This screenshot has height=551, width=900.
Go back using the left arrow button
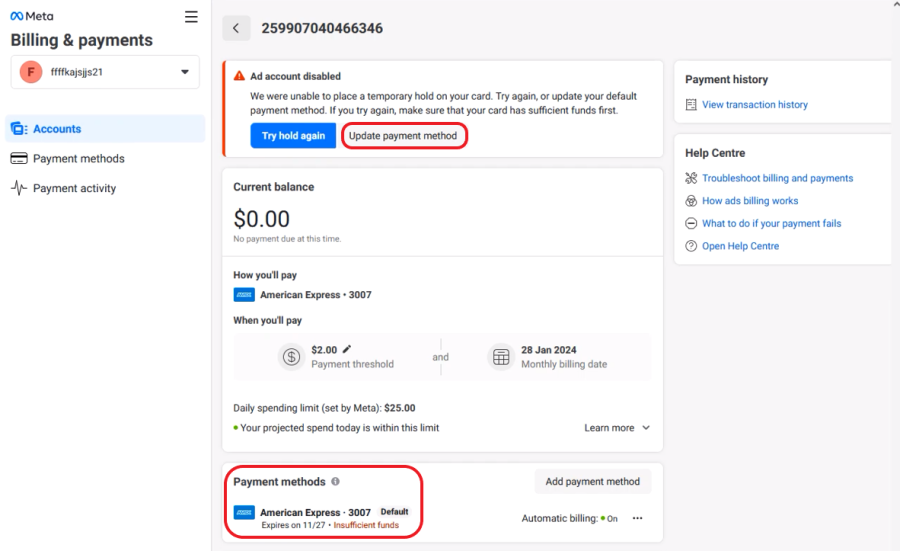click(x=236, y=28)
